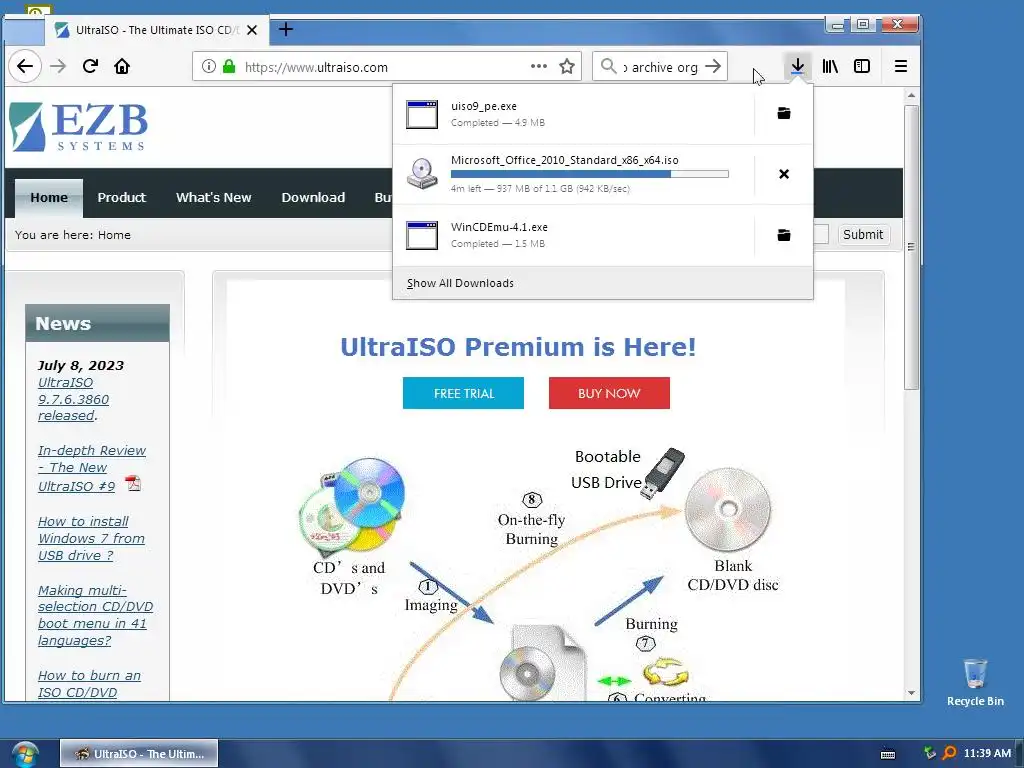Open a new browser tab

tap(285, 29)
